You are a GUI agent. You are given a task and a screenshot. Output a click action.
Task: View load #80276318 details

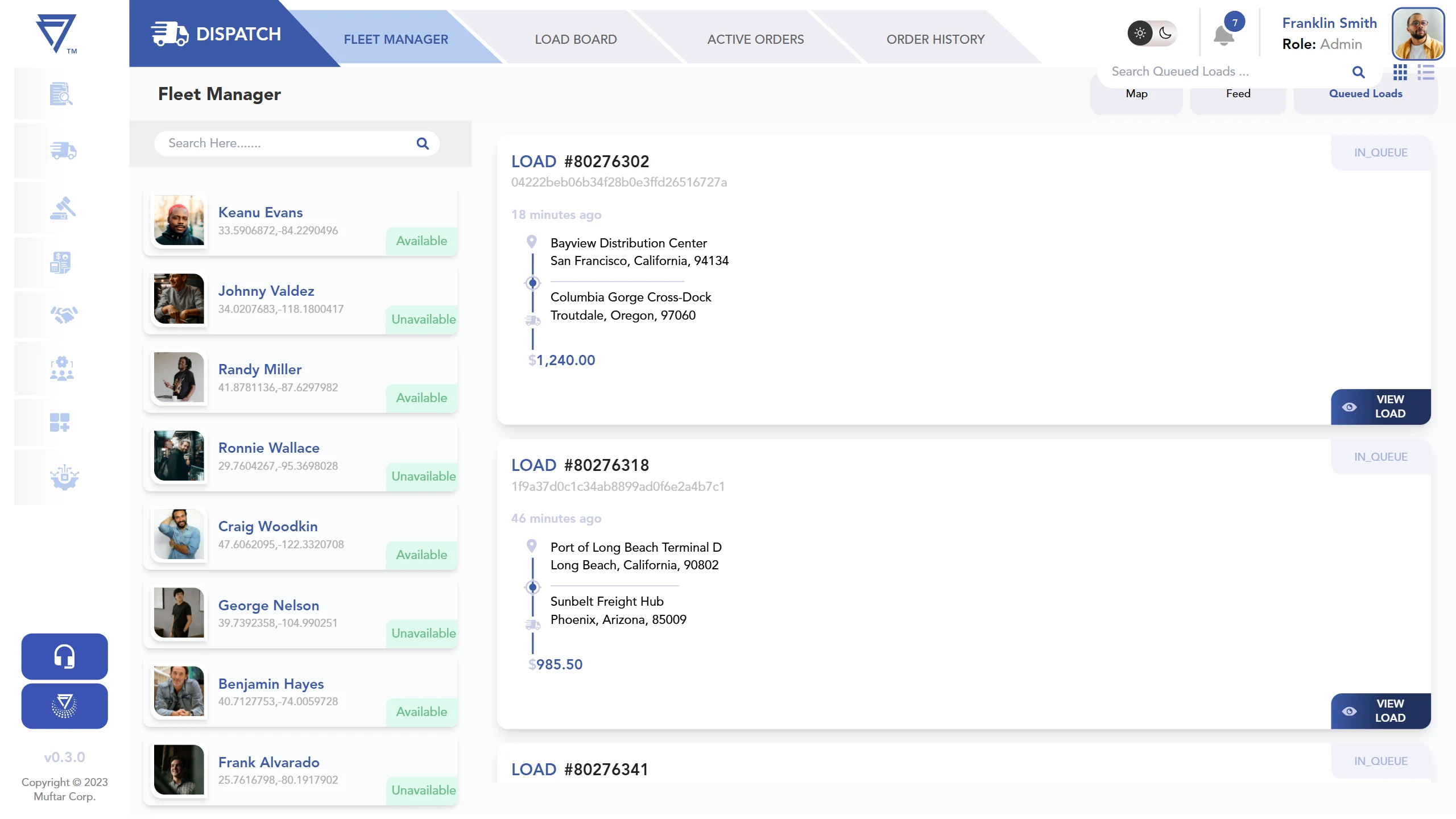coord(1380,711)
